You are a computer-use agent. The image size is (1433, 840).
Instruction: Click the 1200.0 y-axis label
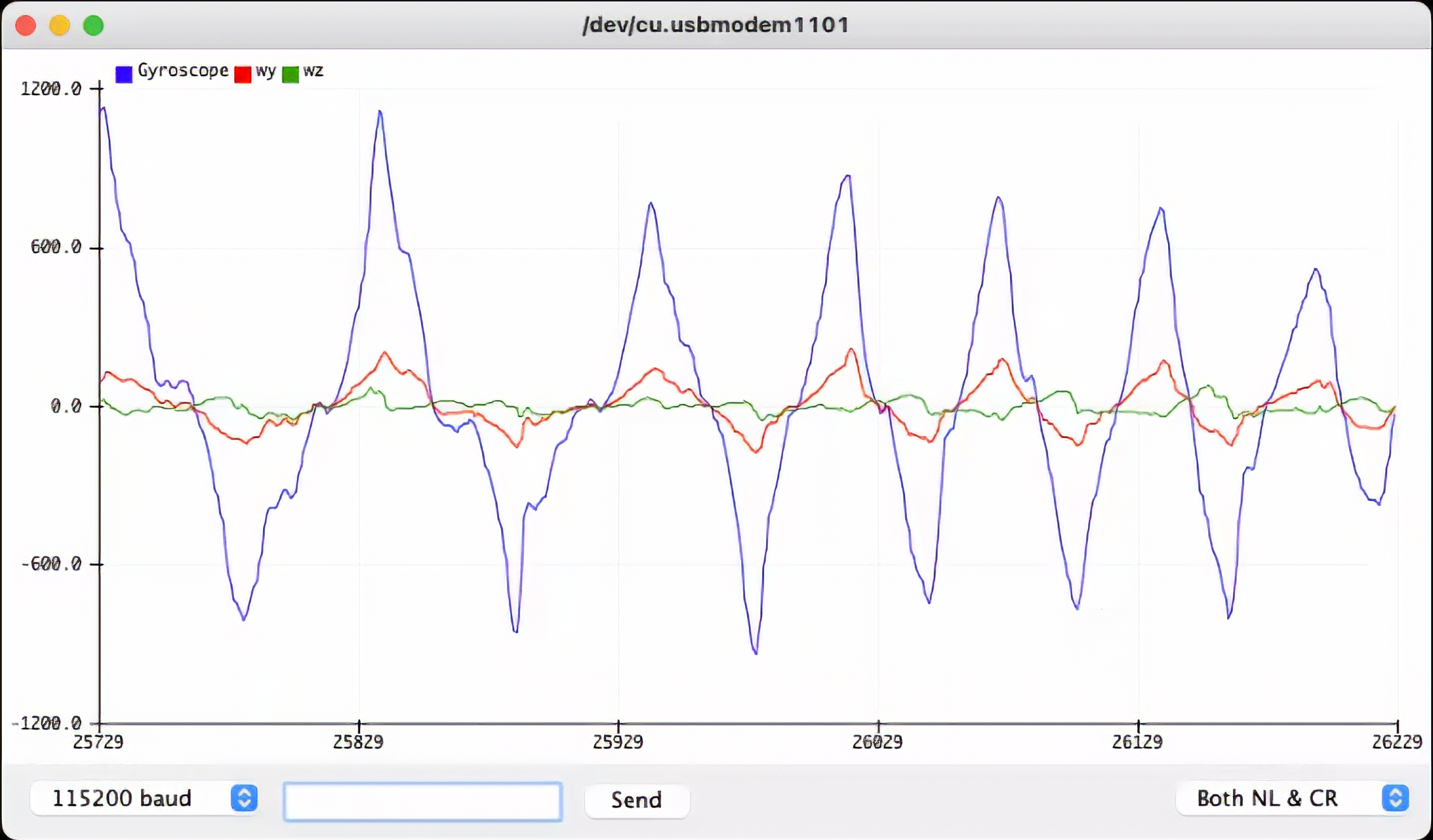[51, 88]
